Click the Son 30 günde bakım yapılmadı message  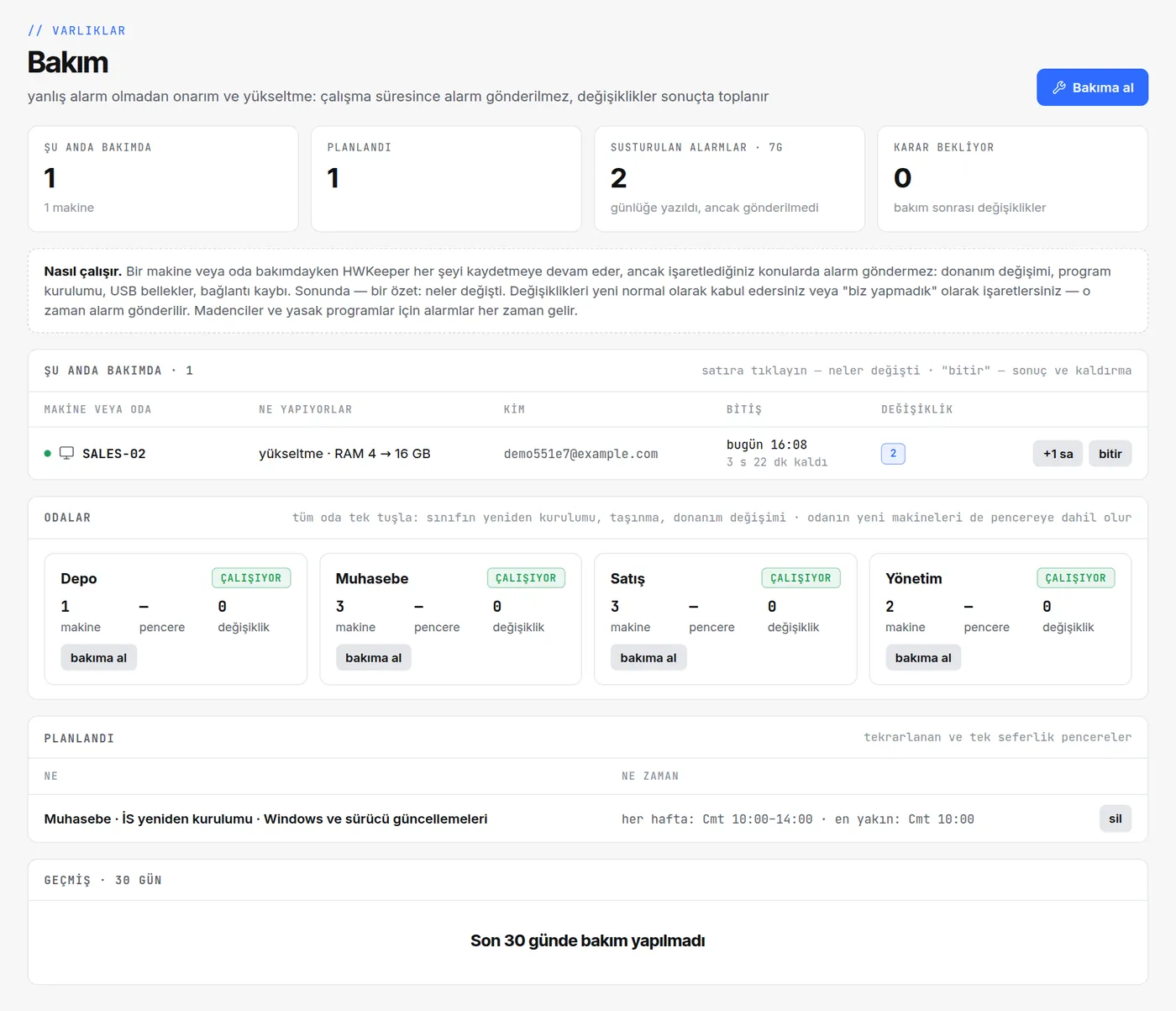pyautogui.click(x=588, y=940)
